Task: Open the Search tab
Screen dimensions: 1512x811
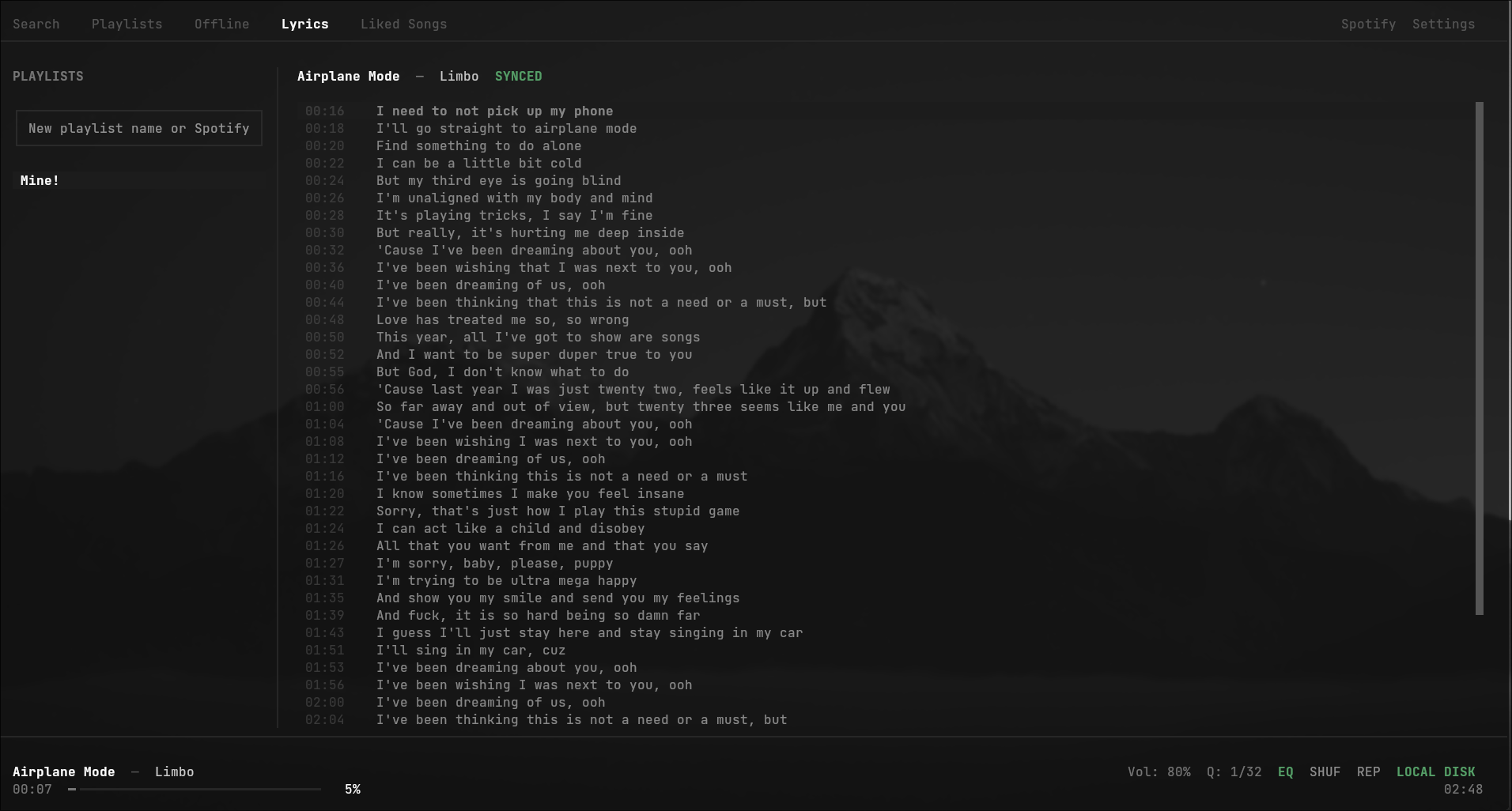Action: (x=36, y=25)
